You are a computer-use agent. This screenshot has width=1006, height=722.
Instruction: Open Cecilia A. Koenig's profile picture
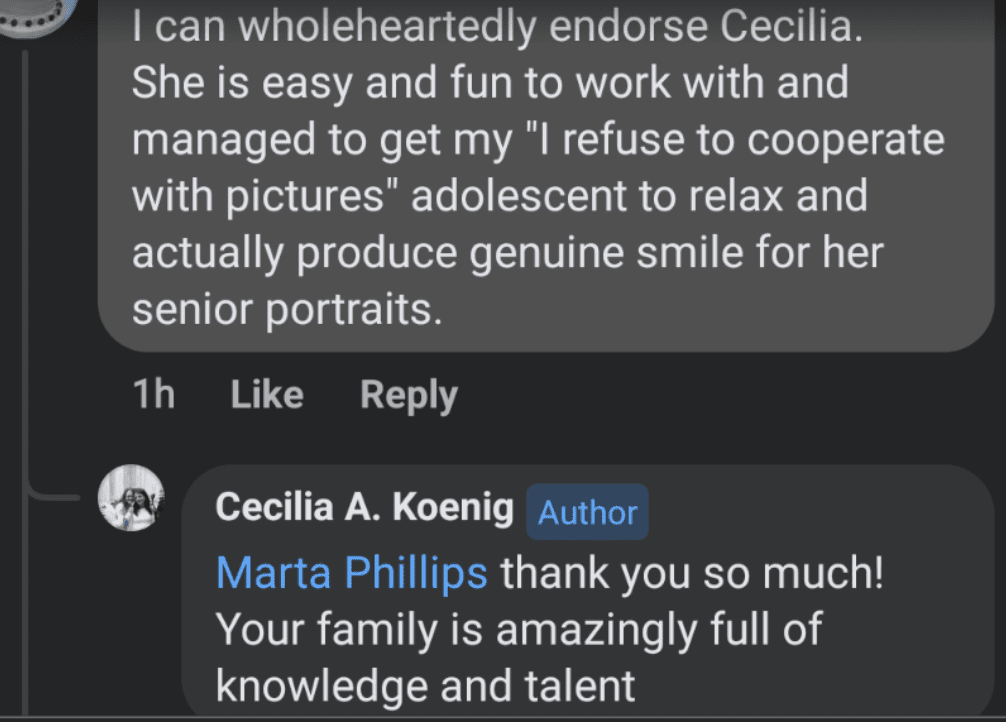pyautogui.click(x=131, y=498)
